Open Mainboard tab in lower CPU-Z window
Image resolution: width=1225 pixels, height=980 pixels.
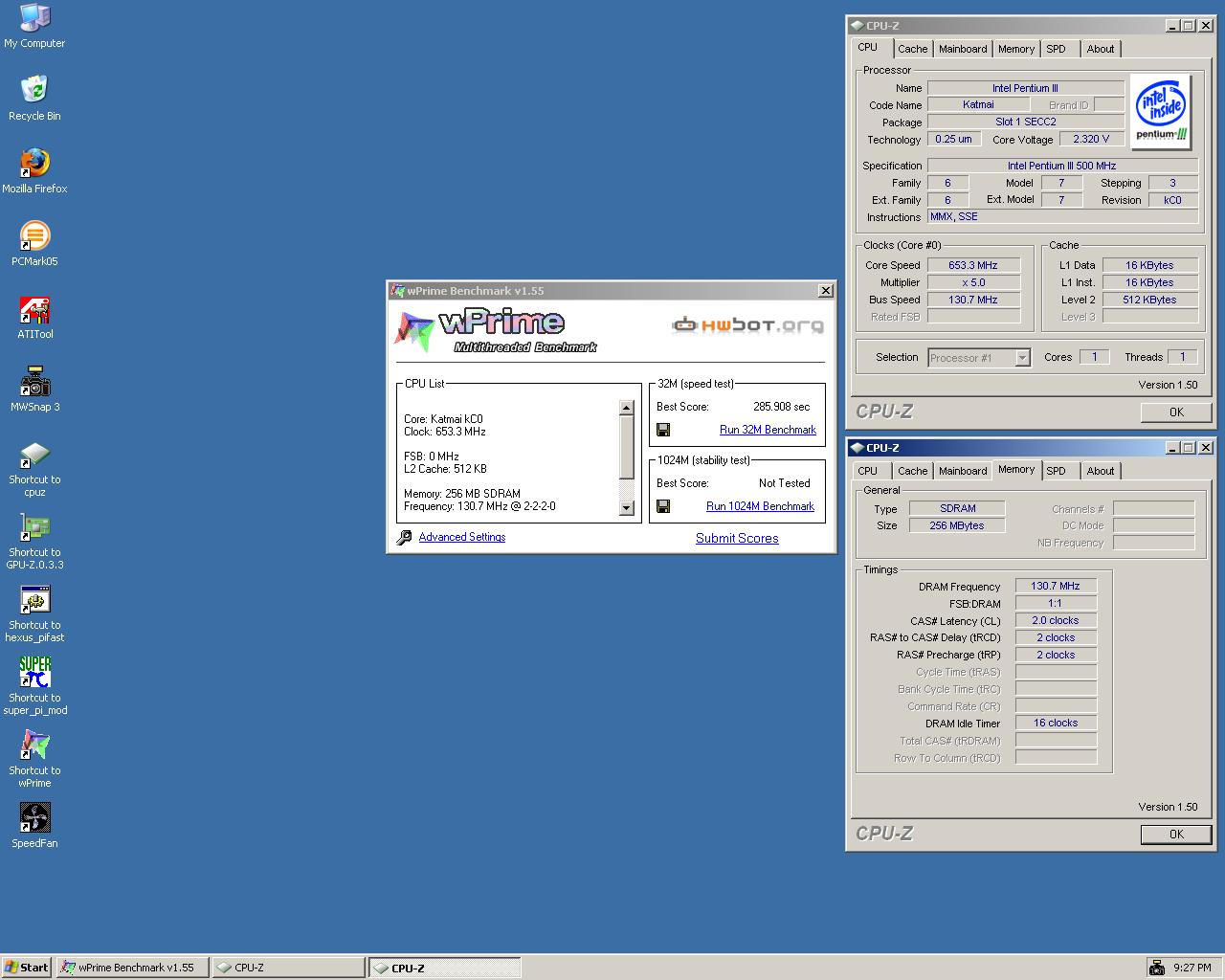963,471
